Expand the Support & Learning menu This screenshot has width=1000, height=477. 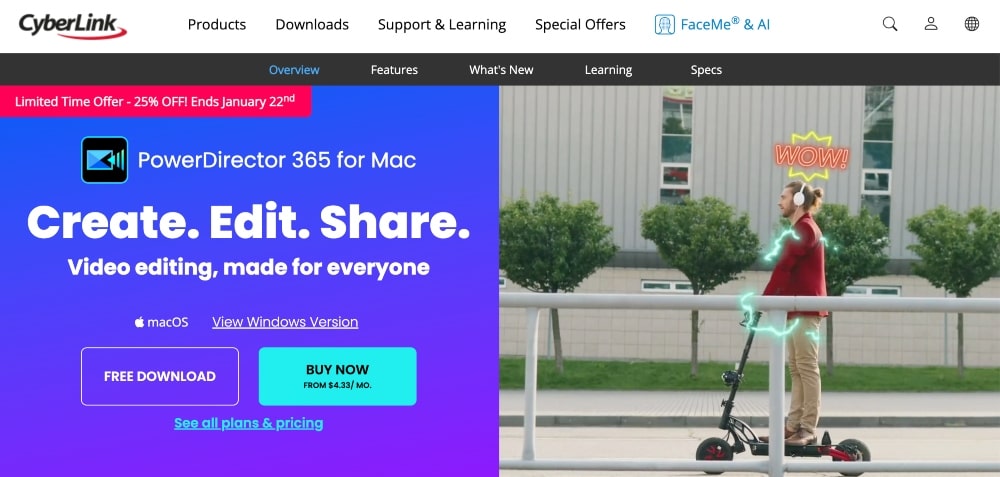pyautogui.click(x=442, y=25)
